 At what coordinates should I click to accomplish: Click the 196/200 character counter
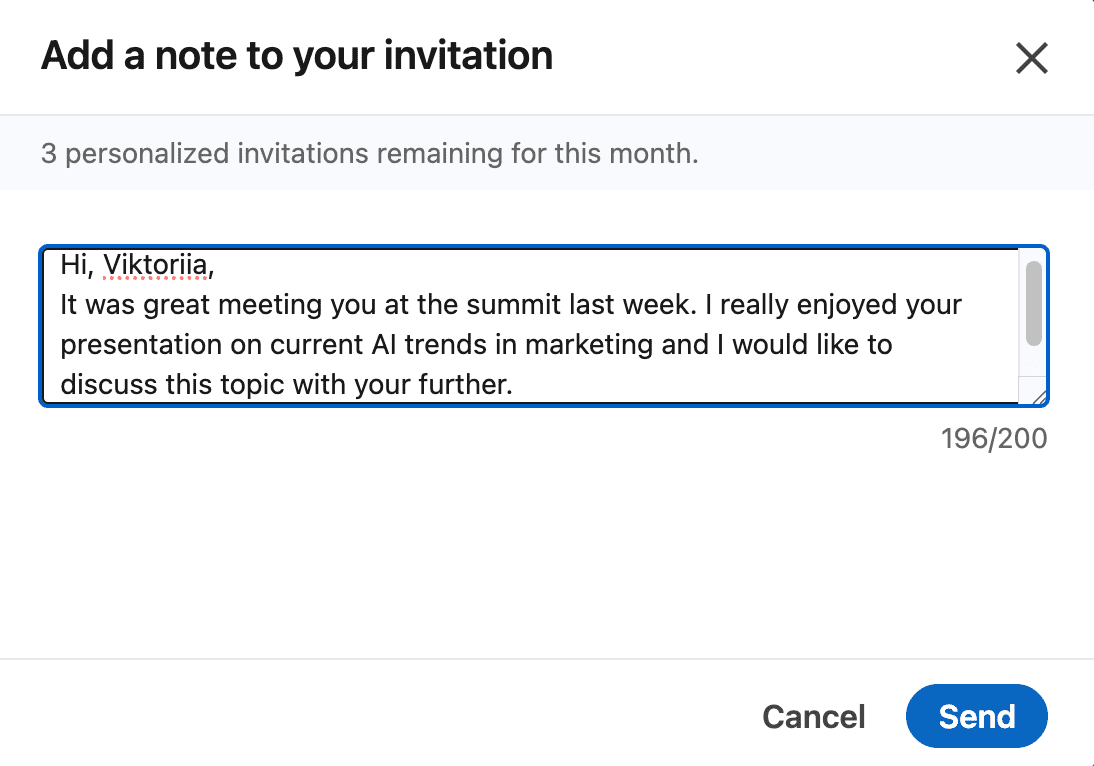coord(994,438)
